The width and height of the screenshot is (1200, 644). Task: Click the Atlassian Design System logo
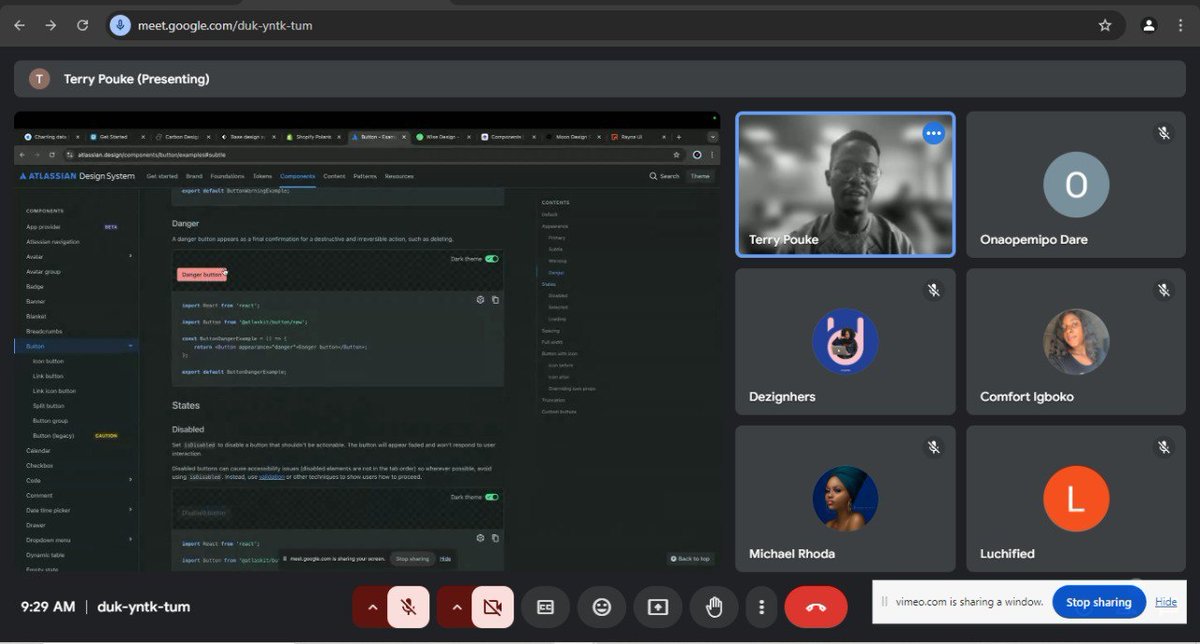click(76, 176)
